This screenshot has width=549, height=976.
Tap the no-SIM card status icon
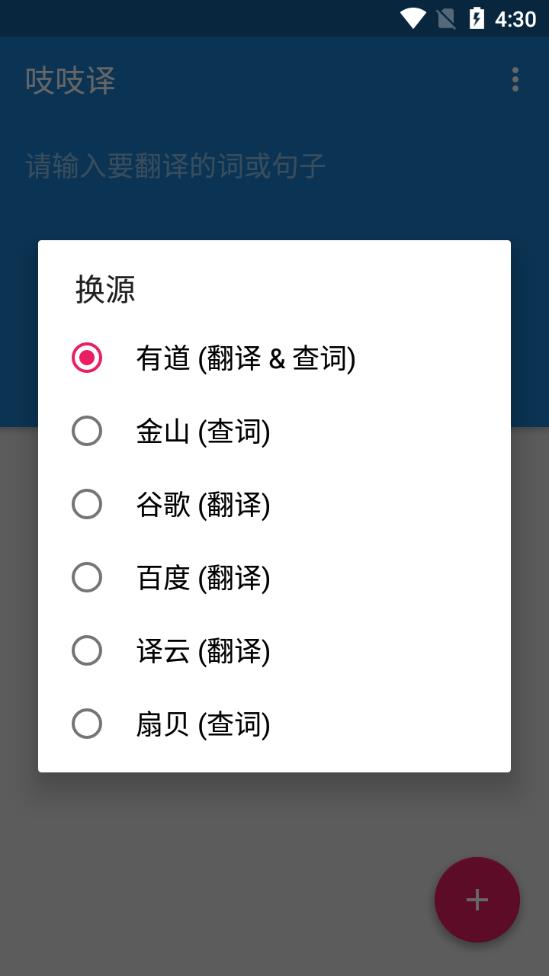coord(446,19)
